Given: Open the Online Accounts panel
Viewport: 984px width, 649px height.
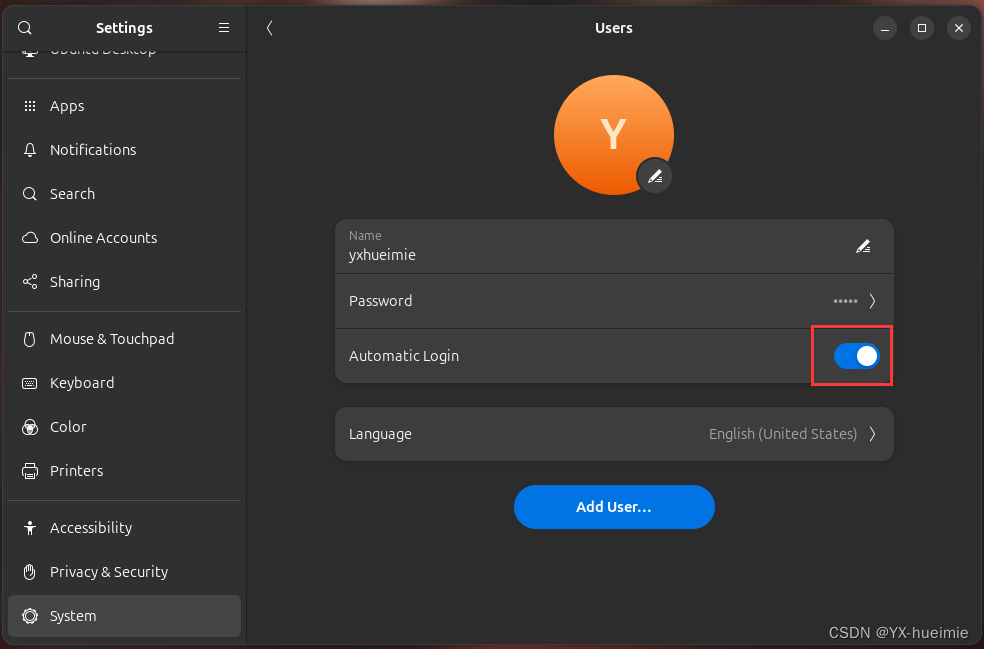Looking at the screenshot, I should [124, 238].
